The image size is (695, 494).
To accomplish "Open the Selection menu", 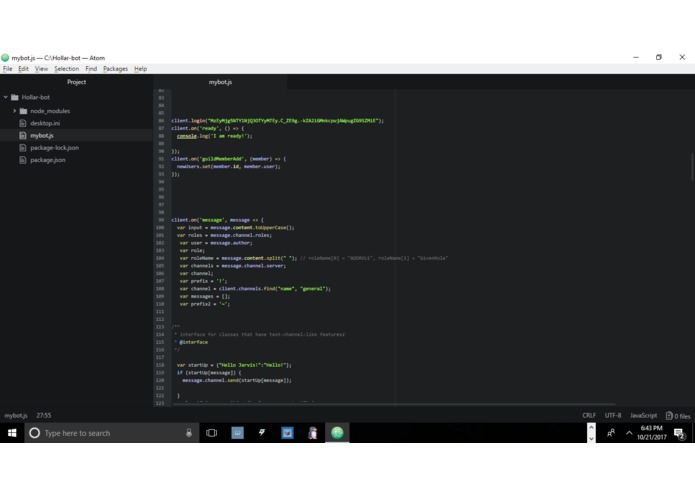I will pyautogui.click(x=66, y=69).
